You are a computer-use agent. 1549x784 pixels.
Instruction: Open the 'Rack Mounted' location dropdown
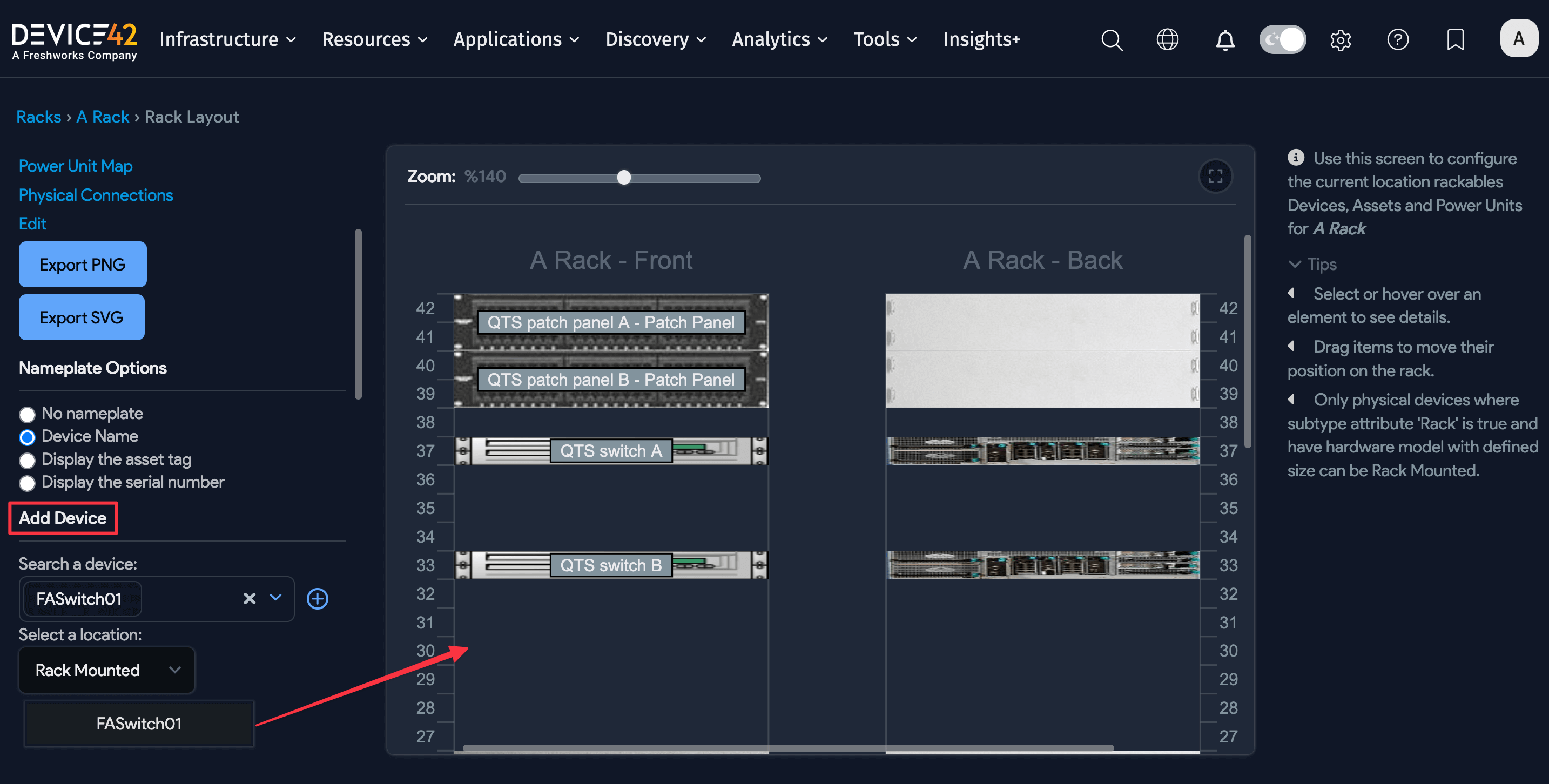coord(106,670)
